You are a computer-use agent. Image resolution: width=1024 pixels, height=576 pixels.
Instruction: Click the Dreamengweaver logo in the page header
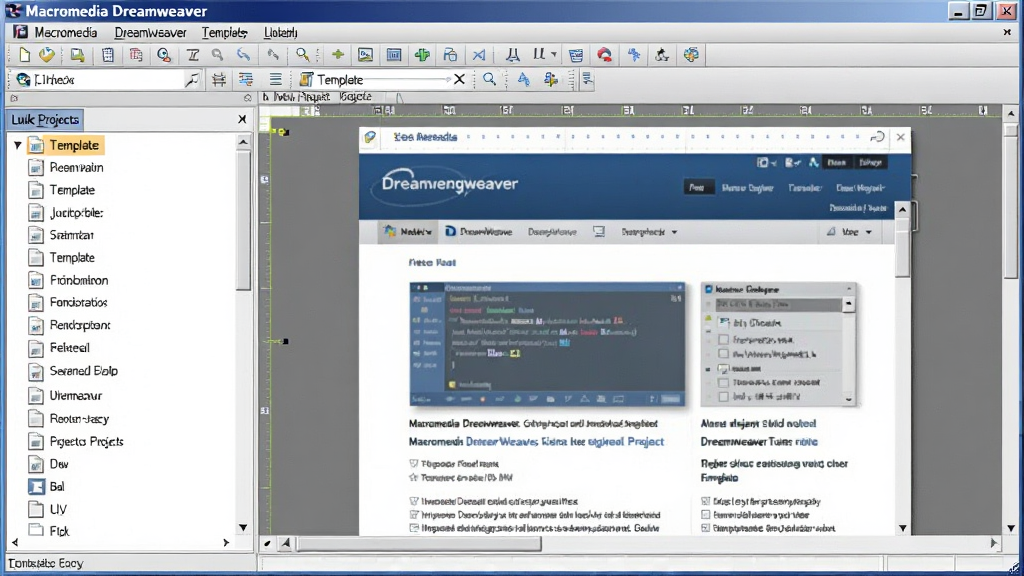(449, 184)
